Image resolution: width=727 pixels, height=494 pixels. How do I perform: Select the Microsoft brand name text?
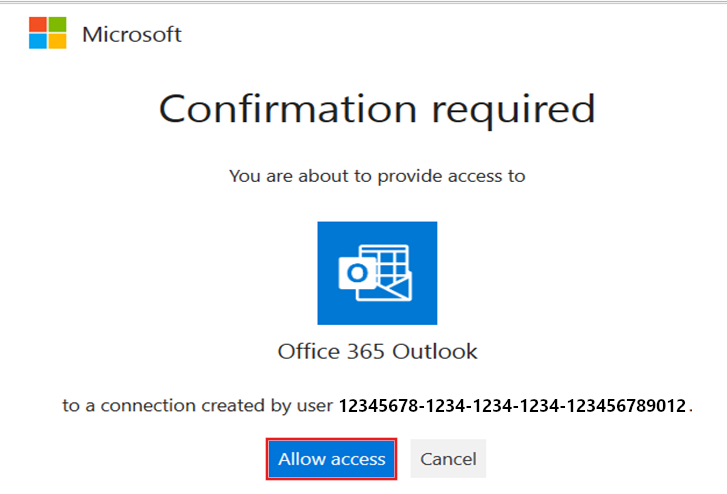pos(132,34)
